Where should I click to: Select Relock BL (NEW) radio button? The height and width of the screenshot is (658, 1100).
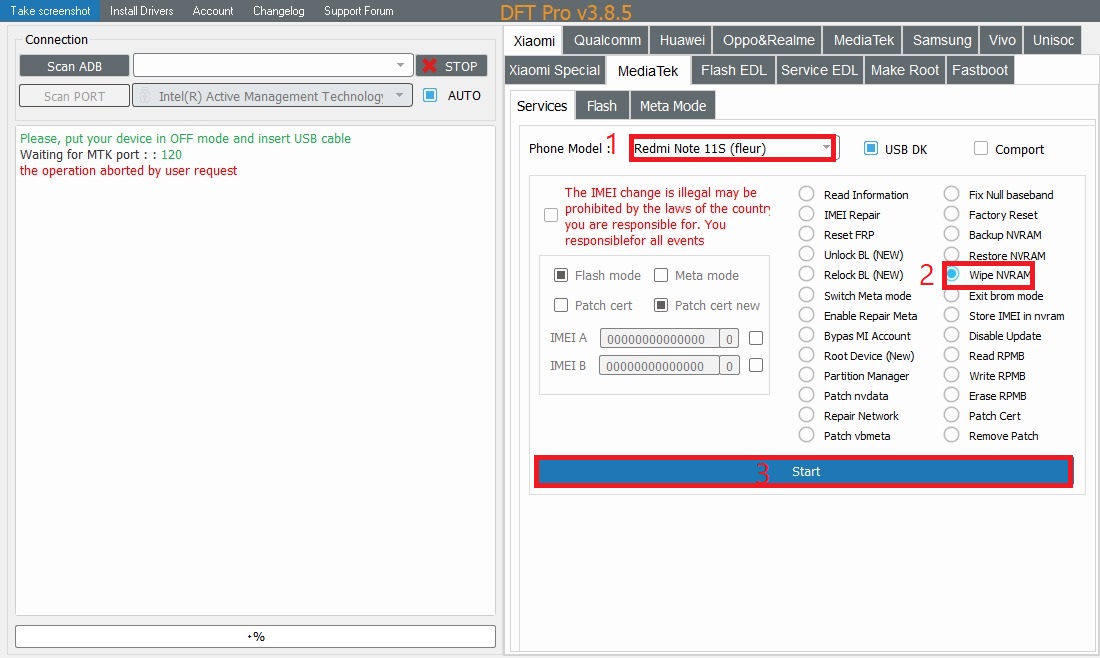[x=807, y=274]
